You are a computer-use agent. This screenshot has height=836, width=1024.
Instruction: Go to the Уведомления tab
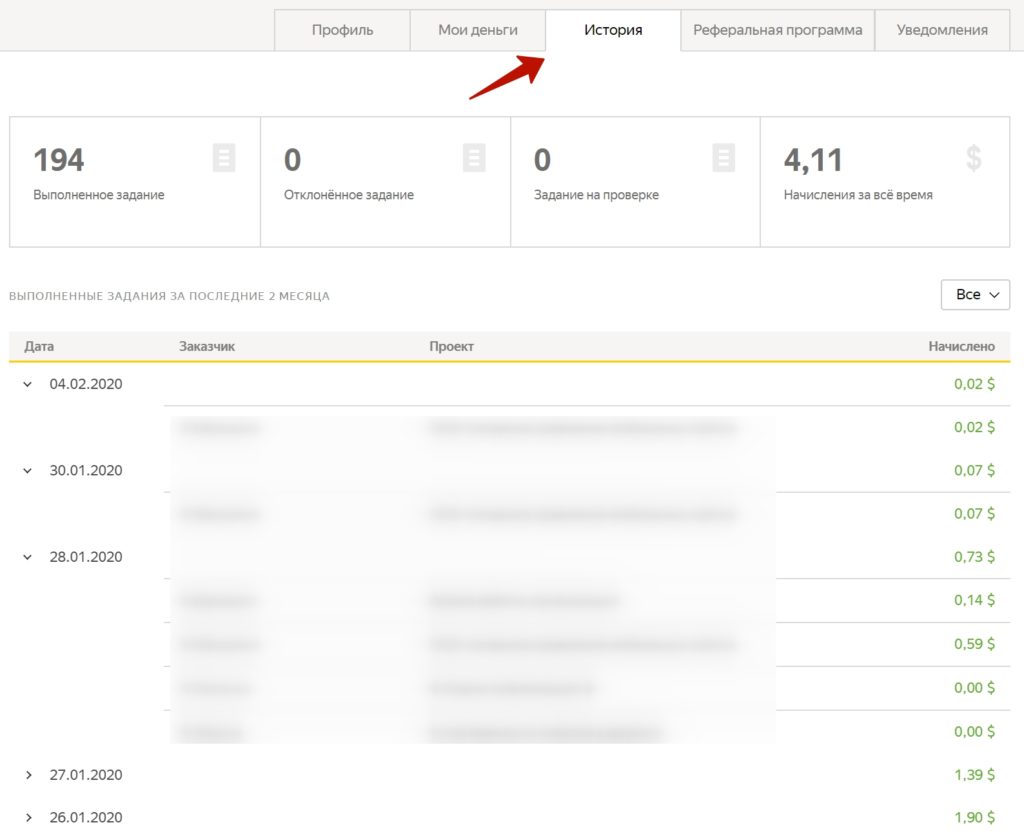[x=942, y=30]
